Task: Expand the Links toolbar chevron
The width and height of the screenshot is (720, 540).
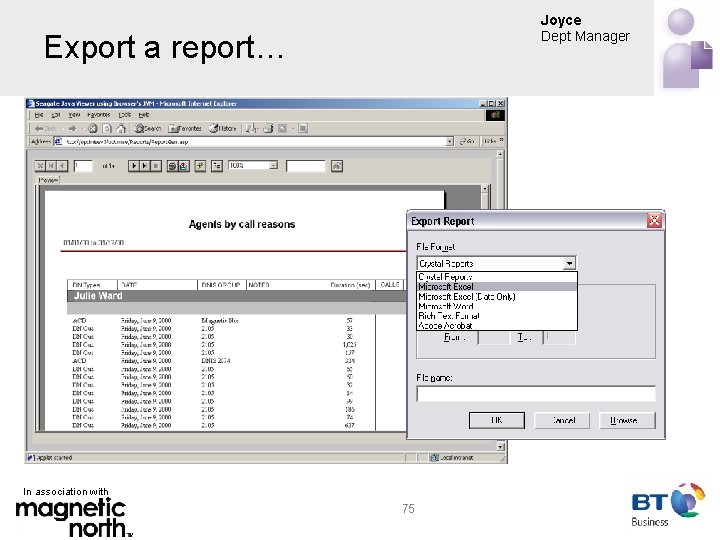Action: 501,140
